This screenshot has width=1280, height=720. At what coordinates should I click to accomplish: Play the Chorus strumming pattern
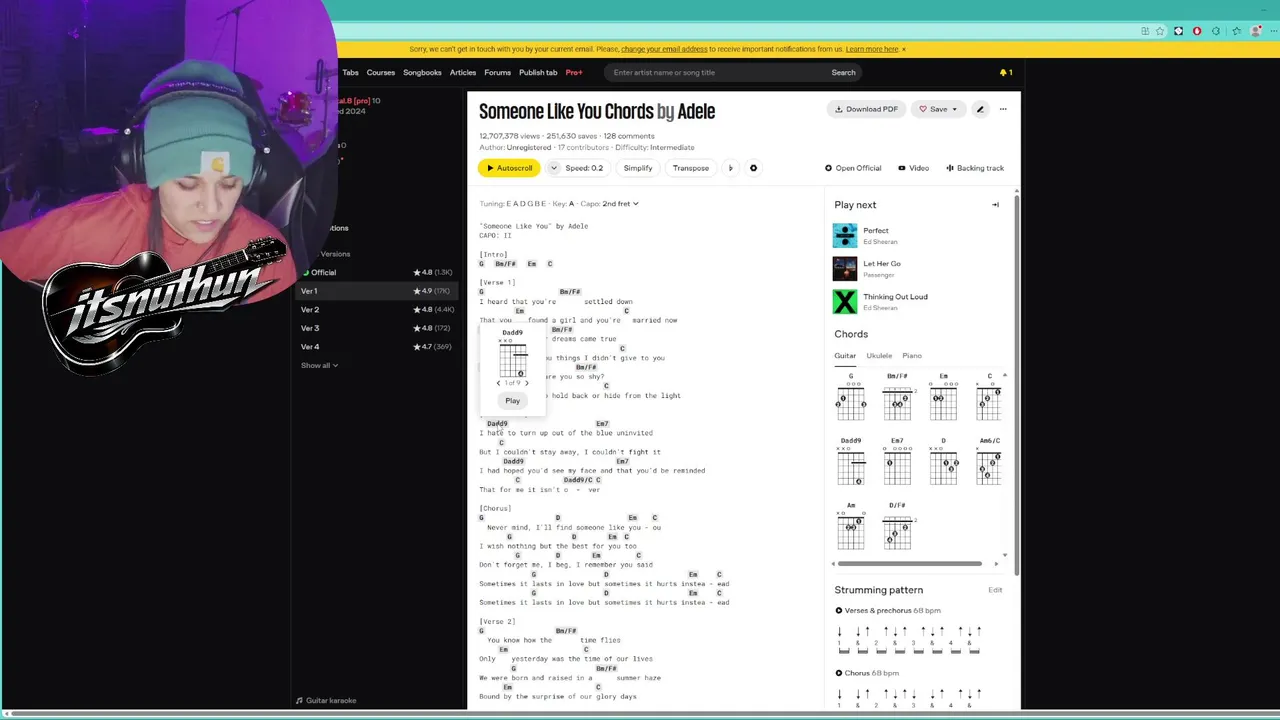click(839, 673)
